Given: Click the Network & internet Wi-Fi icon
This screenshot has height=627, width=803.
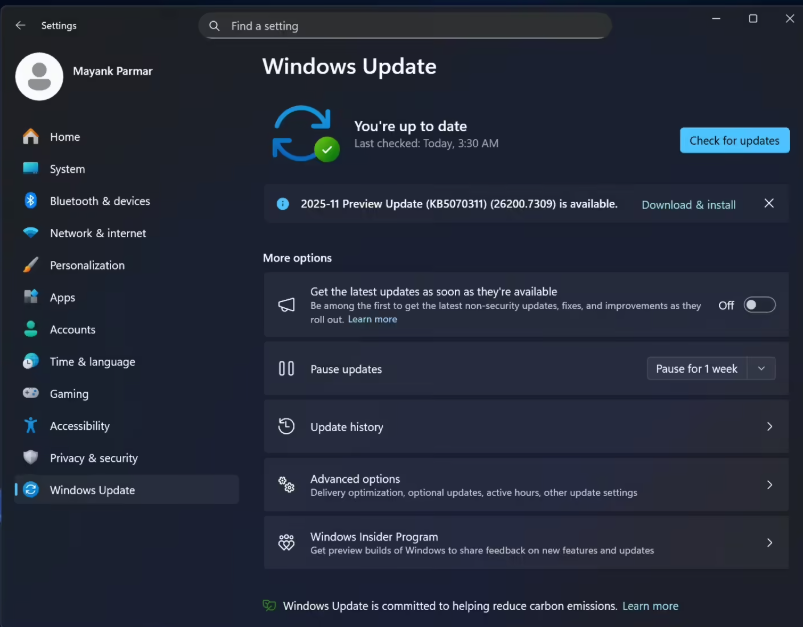Looking at the screenshot, I should point(31,233).
